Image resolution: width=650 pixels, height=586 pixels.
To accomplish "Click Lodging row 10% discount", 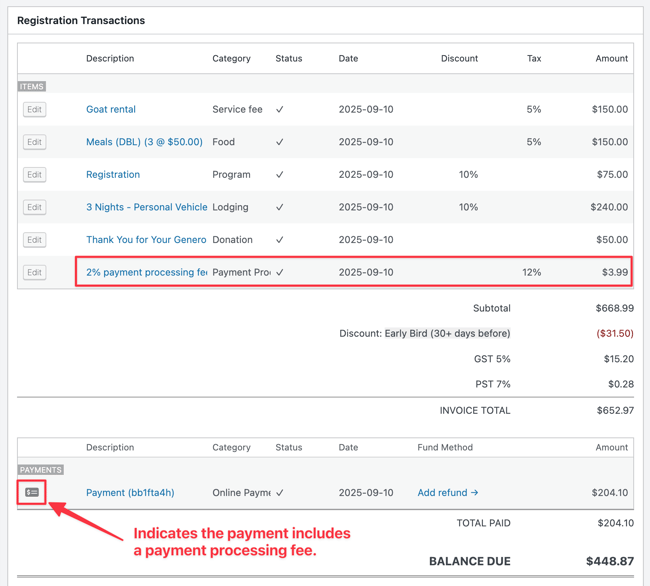I will 468,207.
